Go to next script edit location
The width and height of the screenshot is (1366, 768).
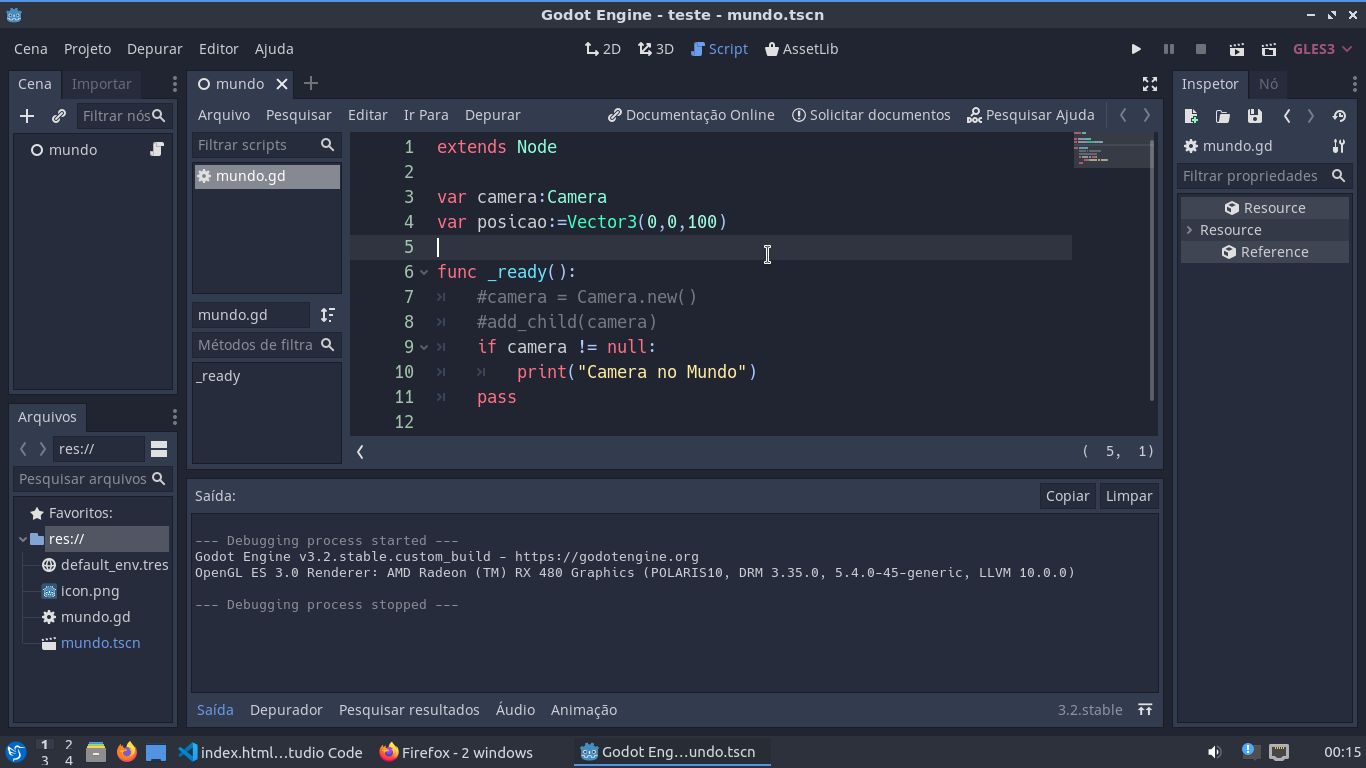tap(1147, 115)
